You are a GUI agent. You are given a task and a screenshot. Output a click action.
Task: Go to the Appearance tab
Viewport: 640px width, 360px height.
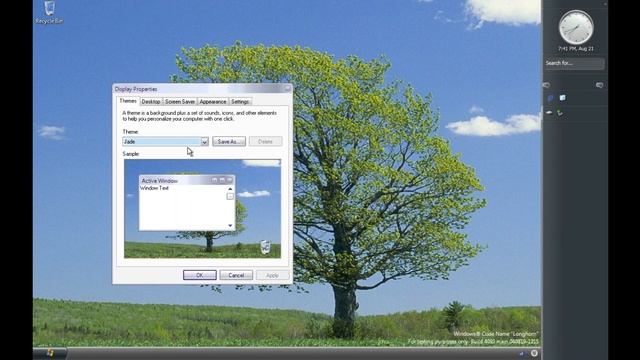coord(213,102)
